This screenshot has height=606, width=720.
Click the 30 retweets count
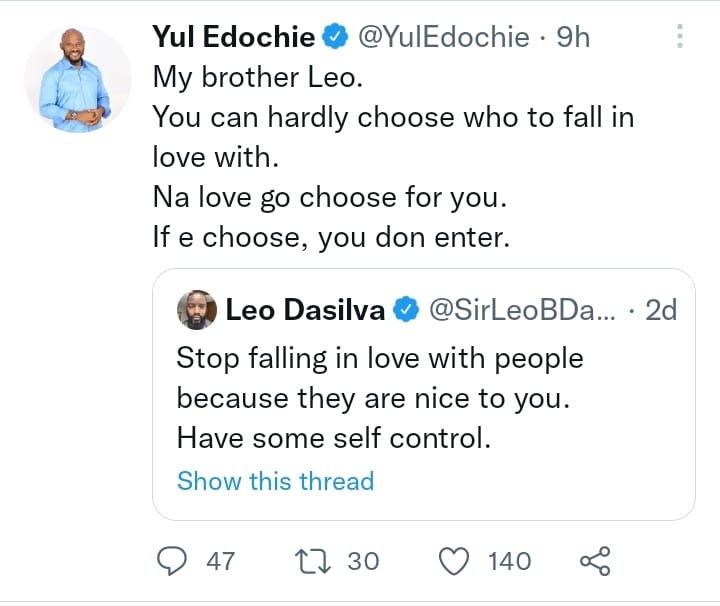coord(363,561)
